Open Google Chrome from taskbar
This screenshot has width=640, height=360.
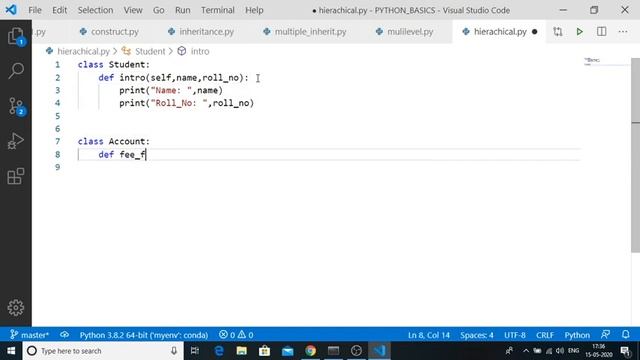coord(311,351)
